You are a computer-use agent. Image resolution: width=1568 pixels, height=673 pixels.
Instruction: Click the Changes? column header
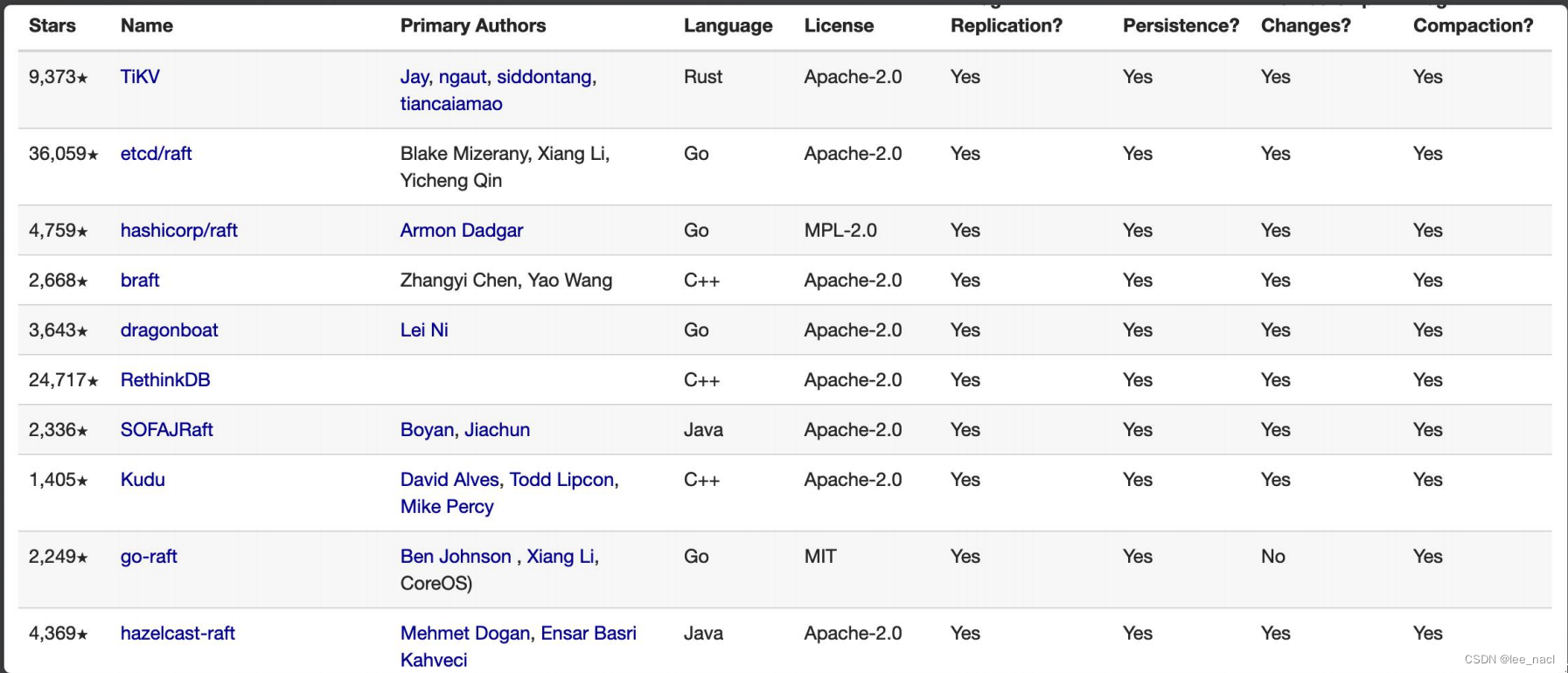[1306, 26]
